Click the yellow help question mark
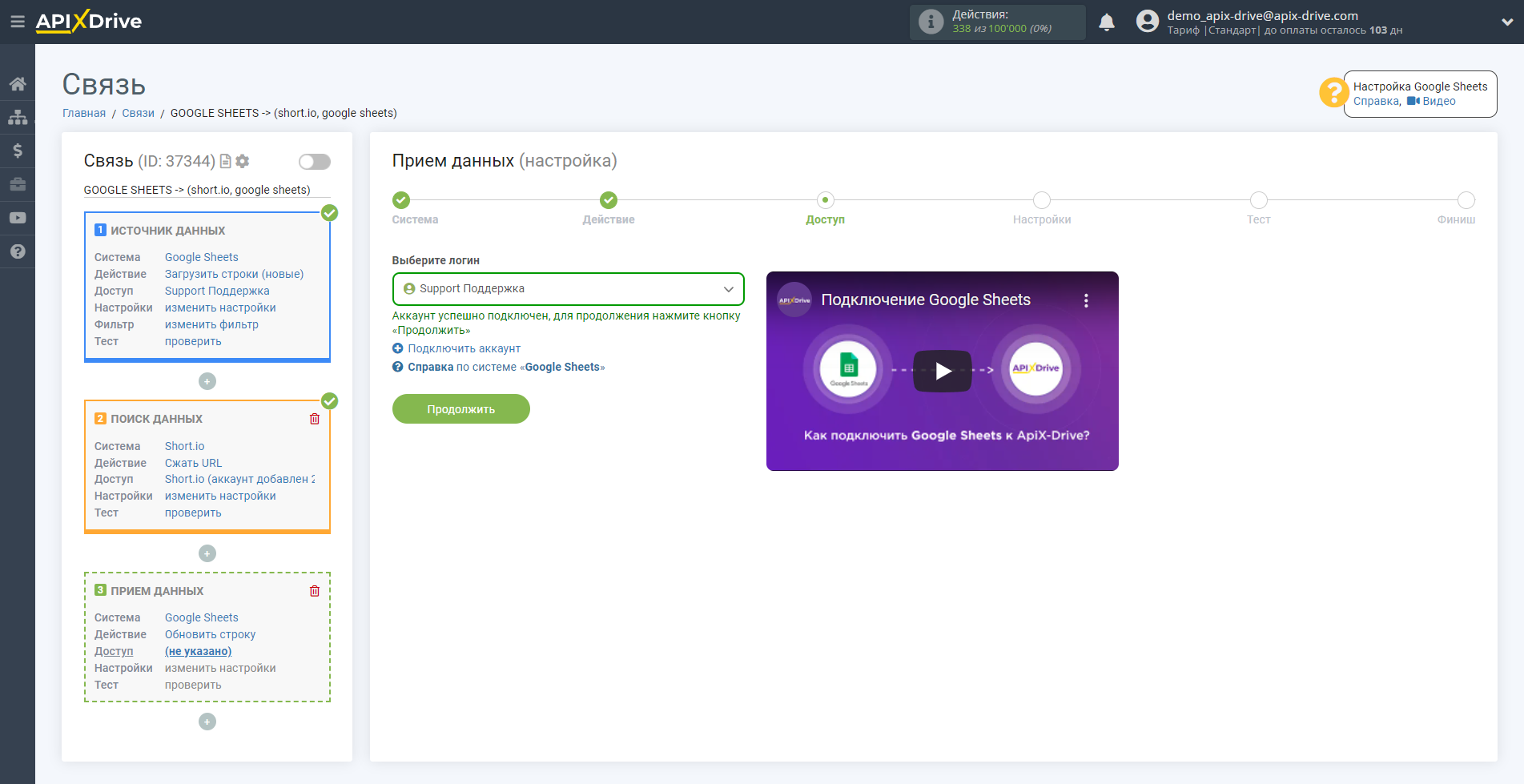The height and width of the screenshot is (784, 1524). 1334,92
